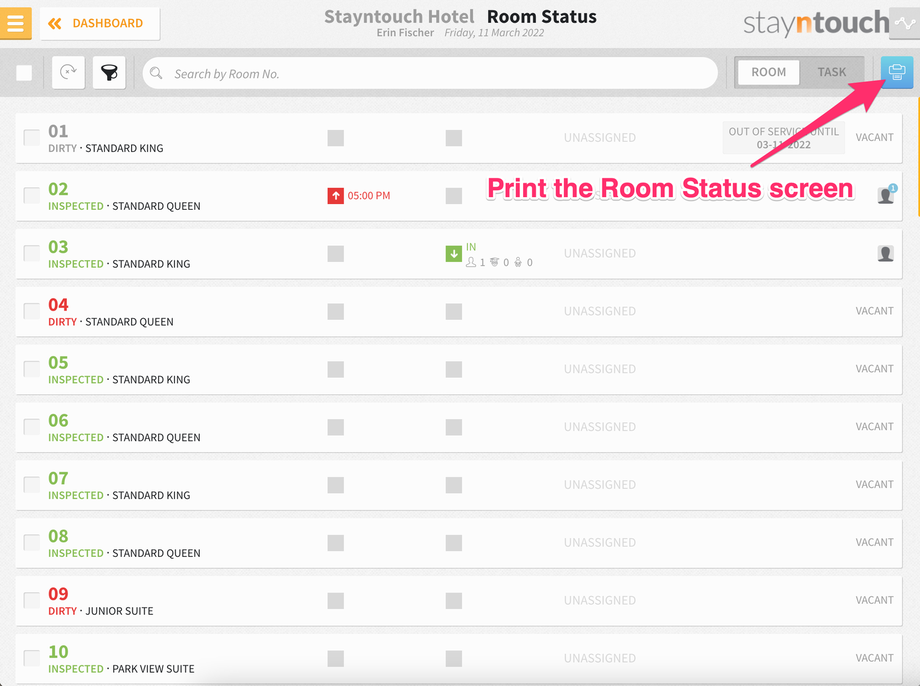Click infants count icon in room 03
Screen dimensions: 920x686
click(x=518, y=262)
